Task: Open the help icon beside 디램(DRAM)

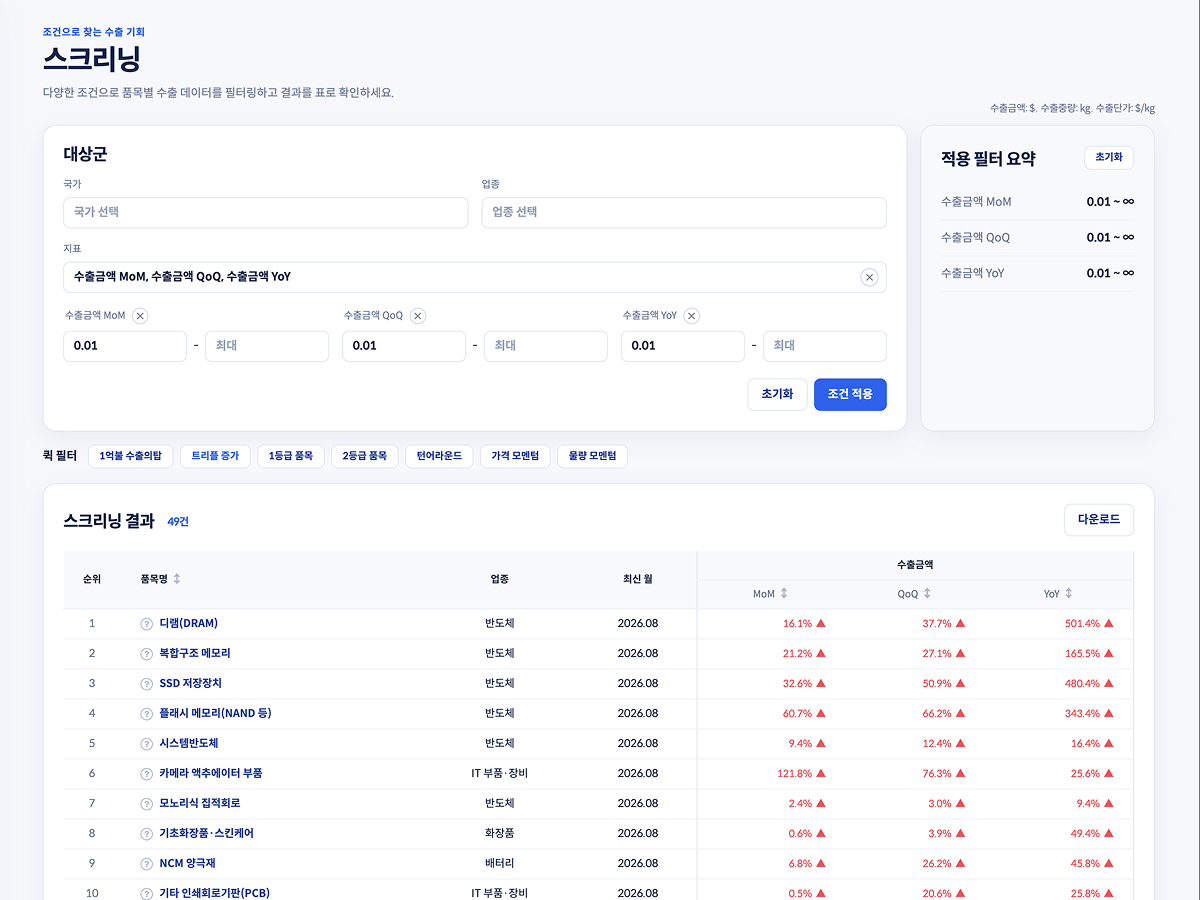Action: (147, 624)
